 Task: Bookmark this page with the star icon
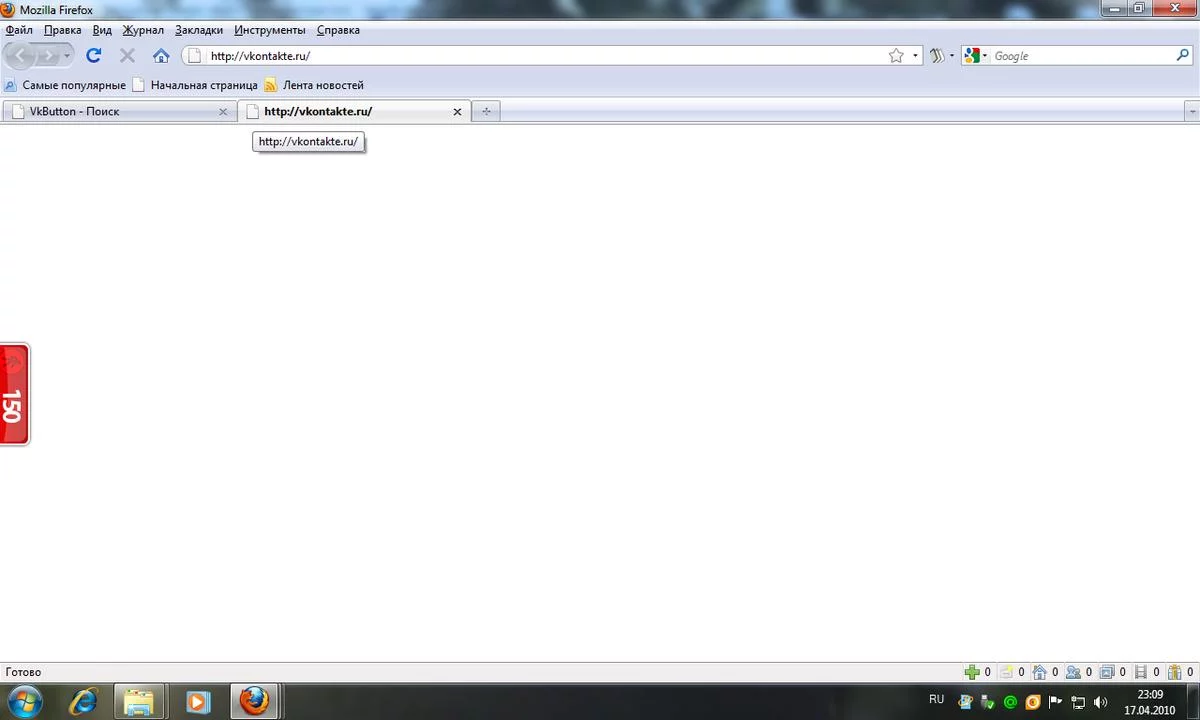click(896, 56)
